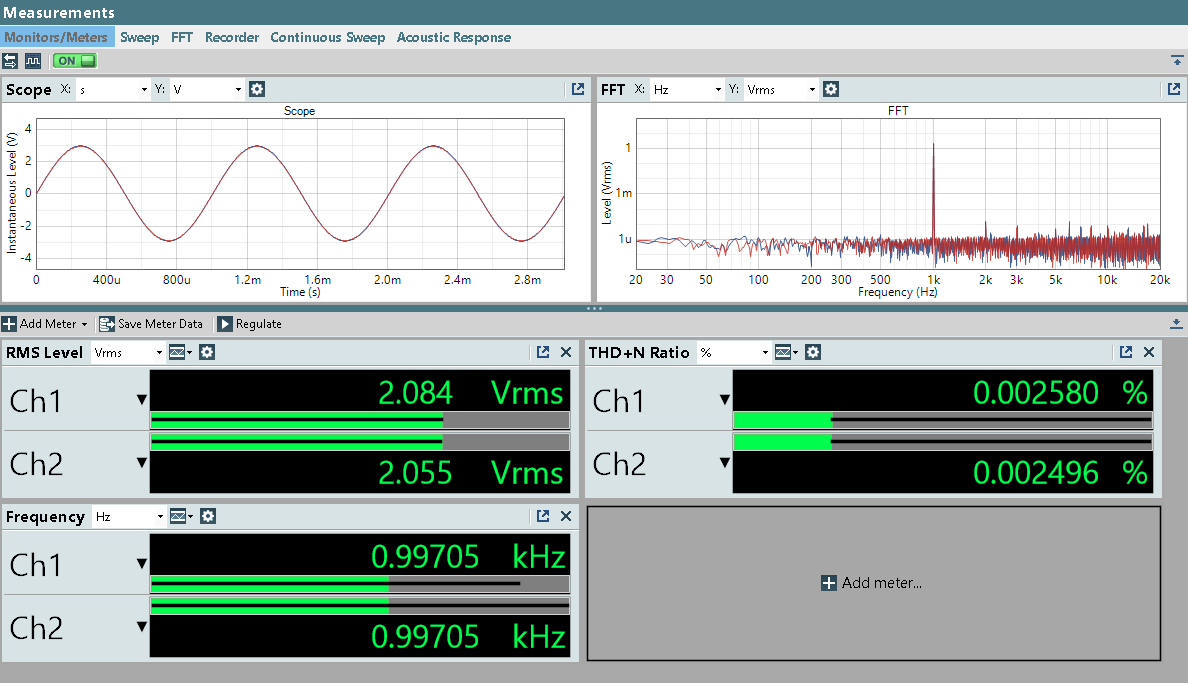Open Frequency unit Hz dropdown
Image resolution: width=1188 pixels, height=683 pixels.
coord(129,517)
